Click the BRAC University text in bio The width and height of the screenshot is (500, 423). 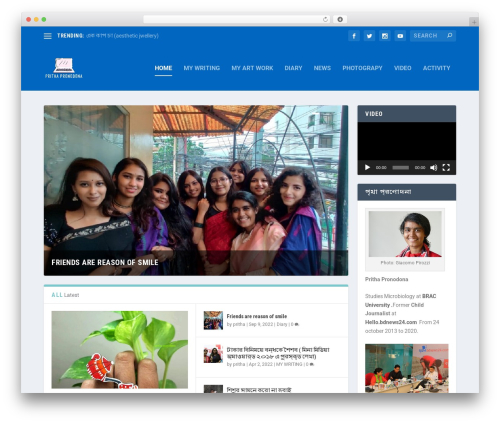[x=401, y=300]
